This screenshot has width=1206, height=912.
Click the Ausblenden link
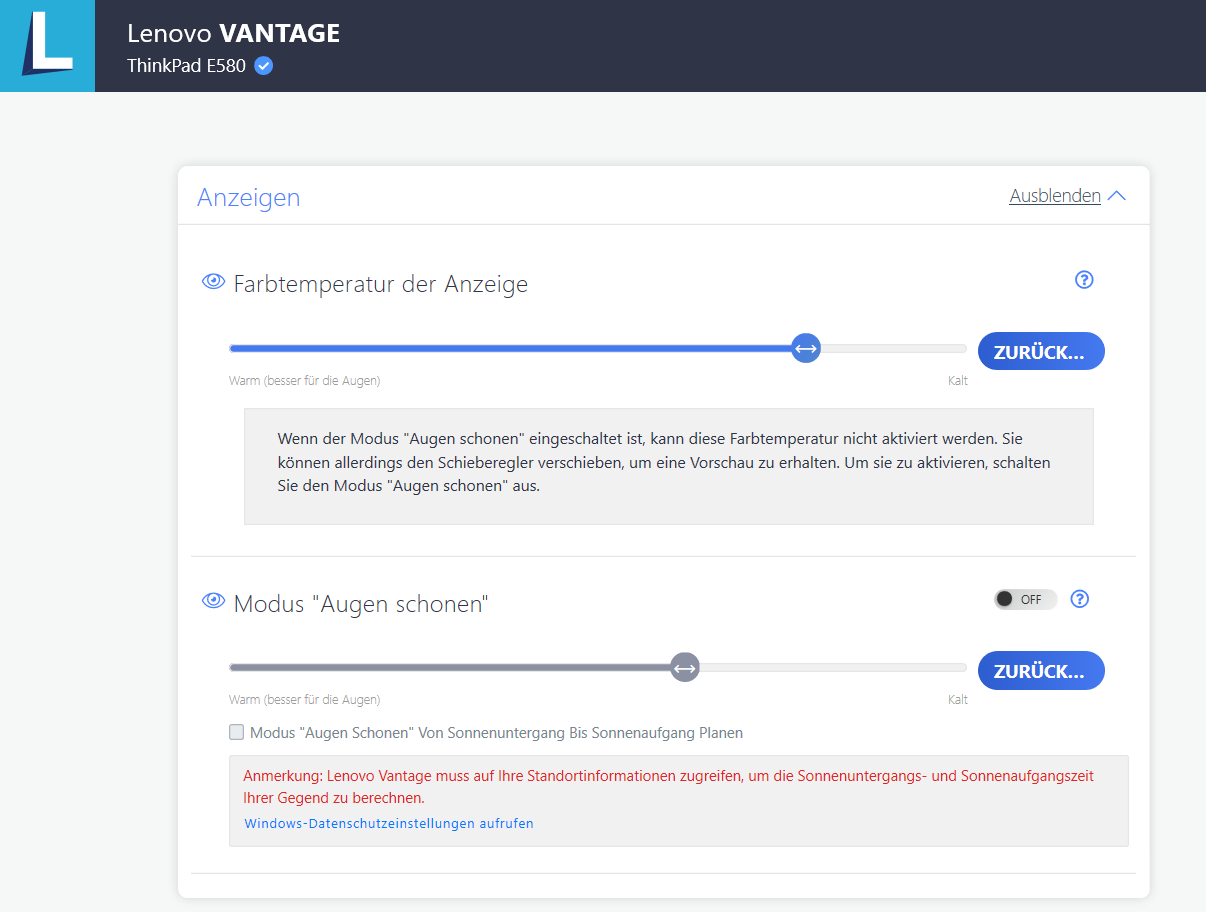point(1055,196)
